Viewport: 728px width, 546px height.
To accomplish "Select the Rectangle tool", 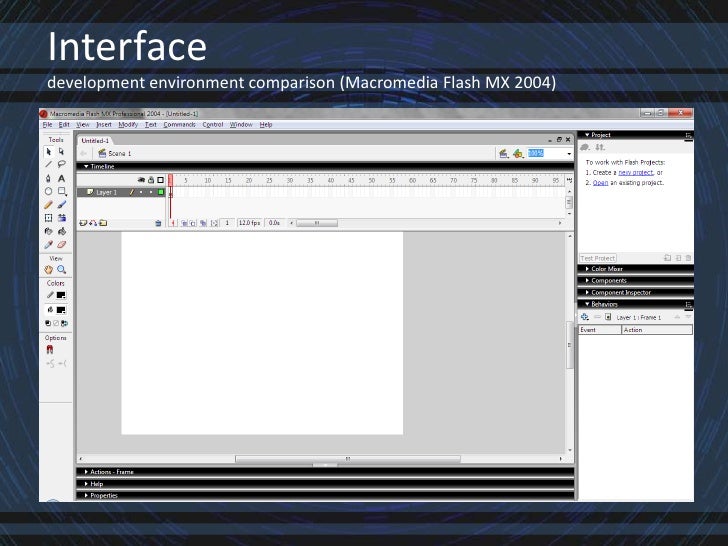I will [62, 191].
